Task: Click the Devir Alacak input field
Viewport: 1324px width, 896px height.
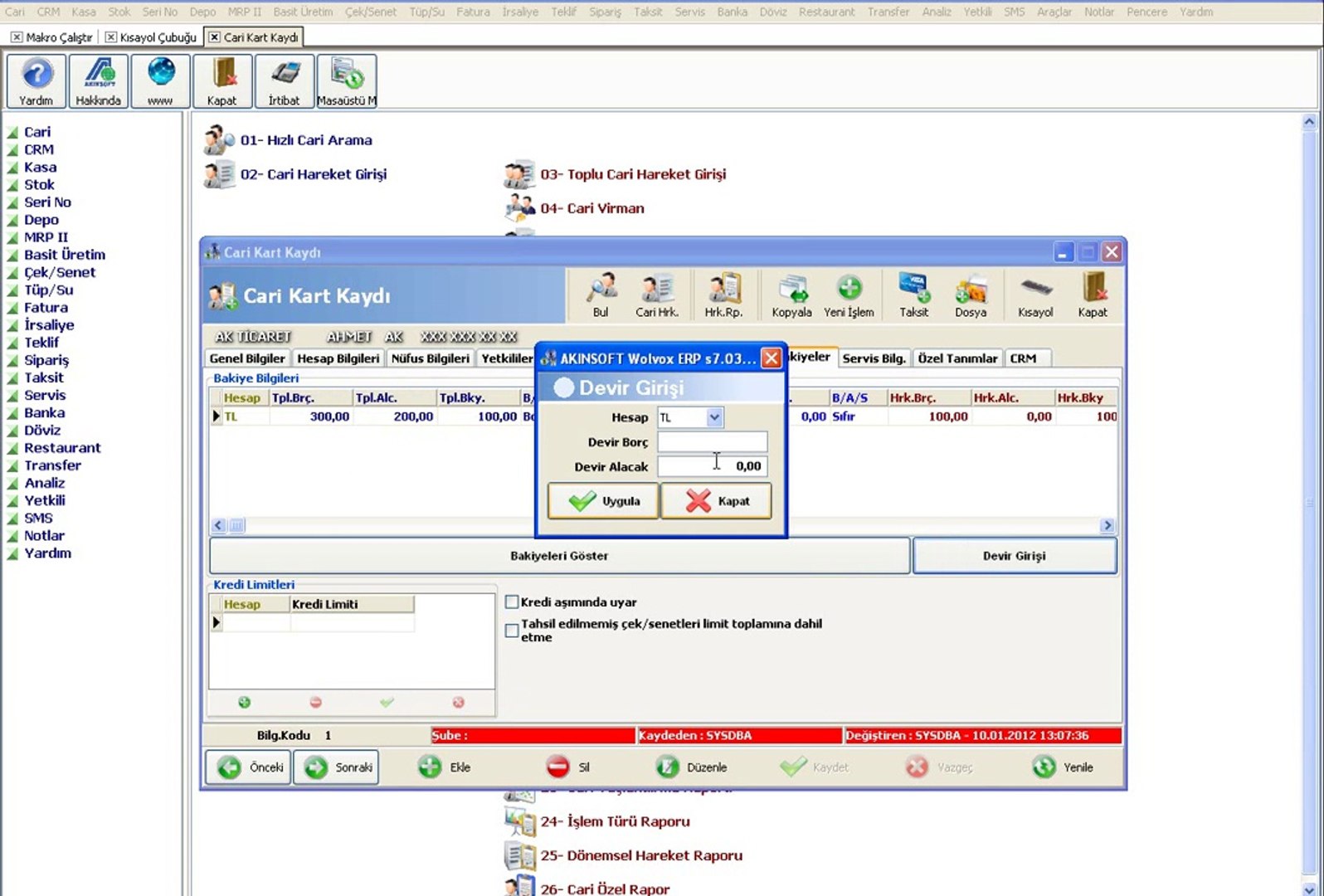Action: (713, 466)
